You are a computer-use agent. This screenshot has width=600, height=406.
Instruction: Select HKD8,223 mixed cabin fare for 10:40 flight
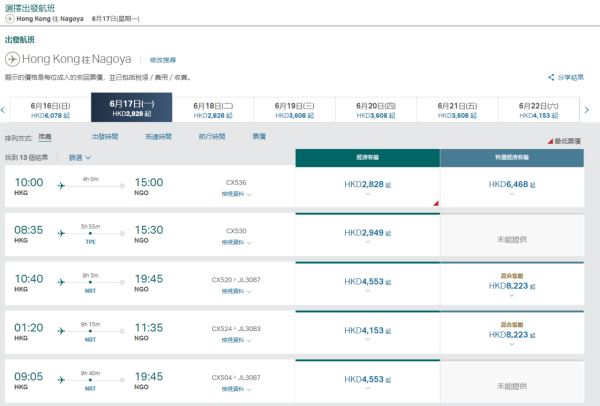[x=512, y=284]
